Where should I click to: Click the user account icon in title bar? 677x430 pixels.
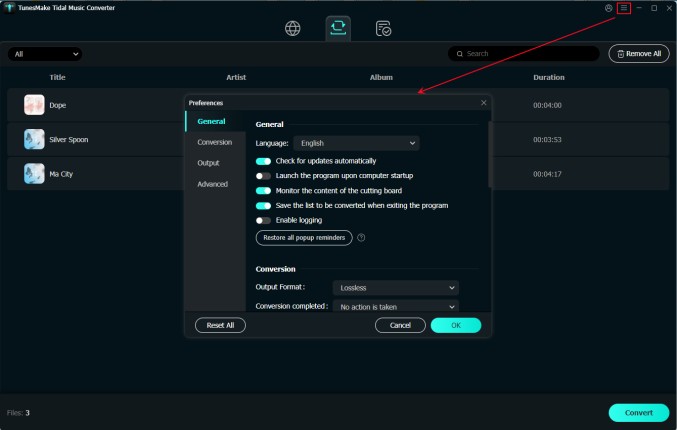(x=609, y=8)
